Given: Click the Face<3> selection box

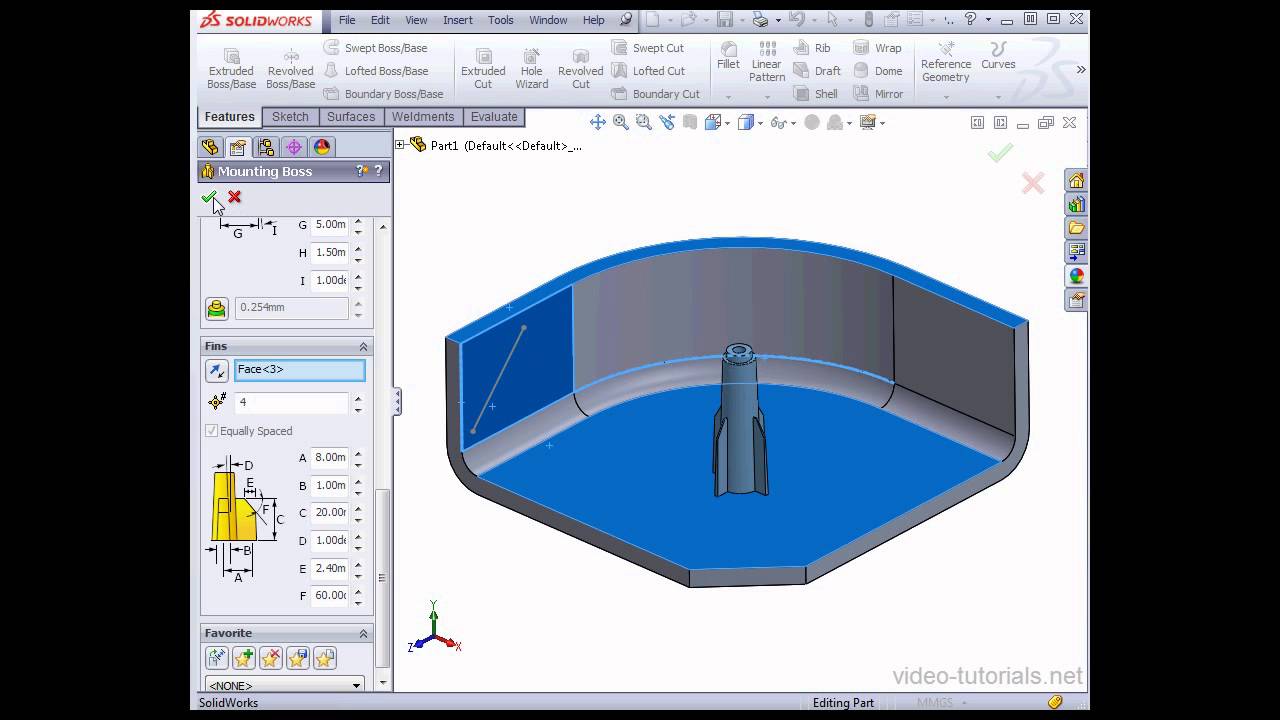Looking at the screenshot, I should [300, 371].
